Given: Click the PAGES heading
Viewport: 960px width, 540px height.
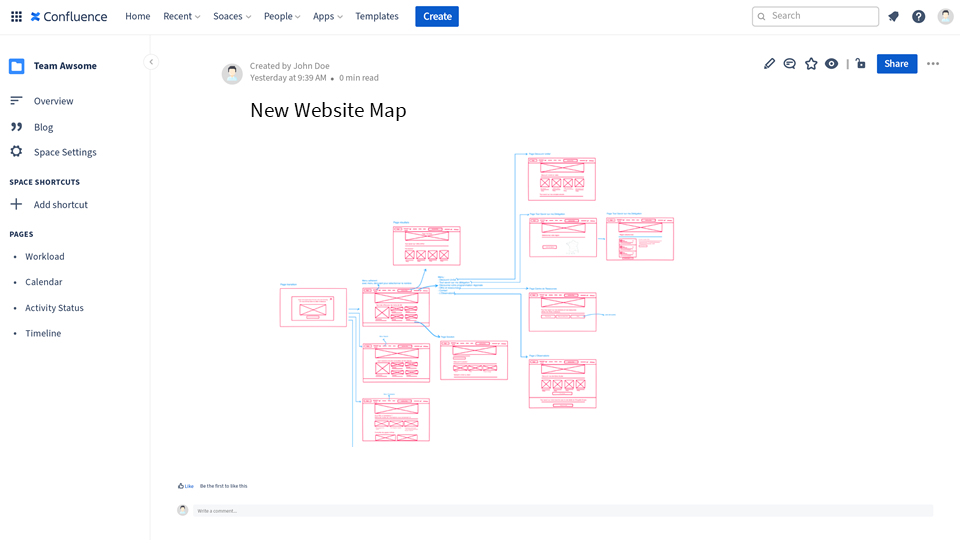Looking at the screenshot, I should [x=21, y=234].
